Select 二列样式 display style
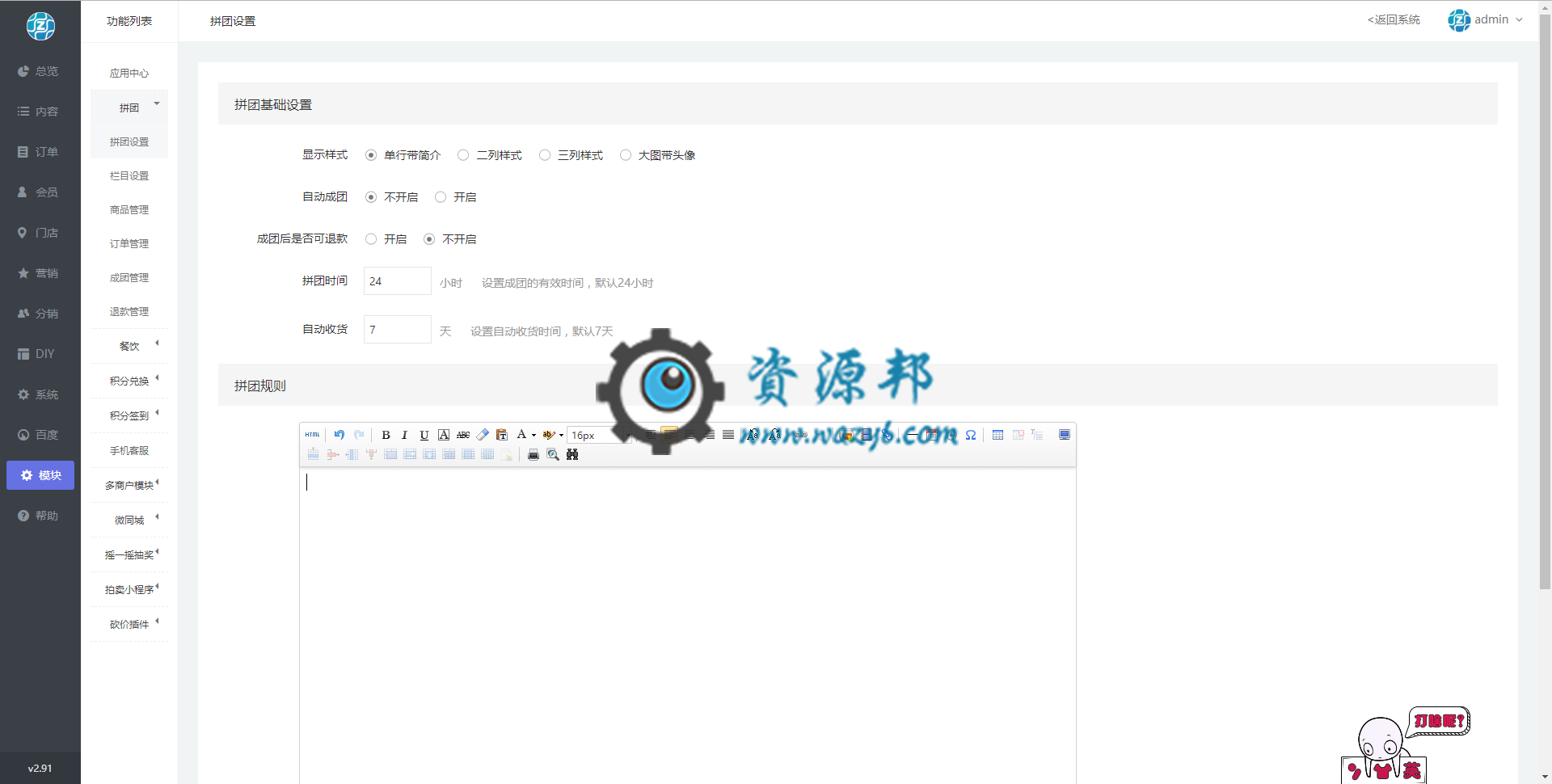 (x=463, y=155)
